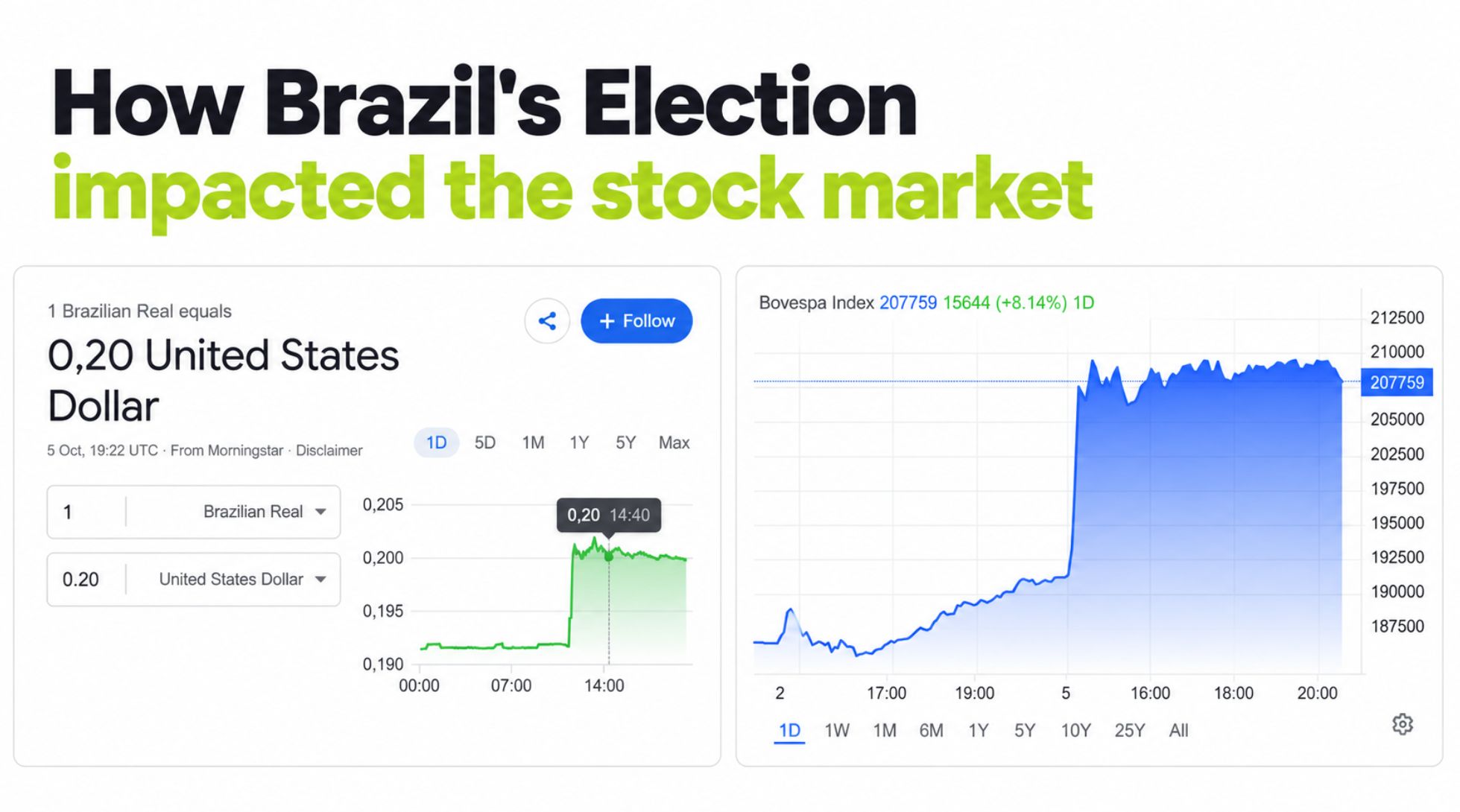Select 6M on Bovespa chart
Screen dimensions: 1460x812
[931, 731]
